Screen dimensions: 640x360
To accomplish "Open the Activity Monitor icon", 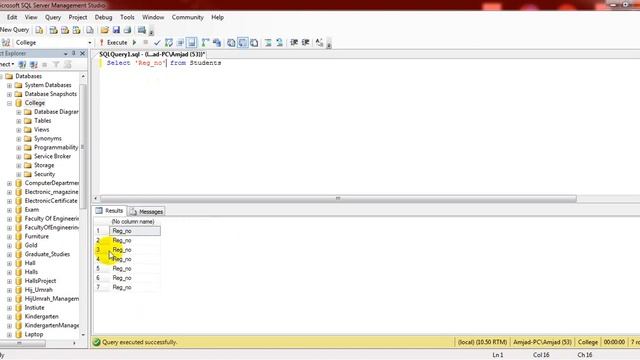I will 142,30.
